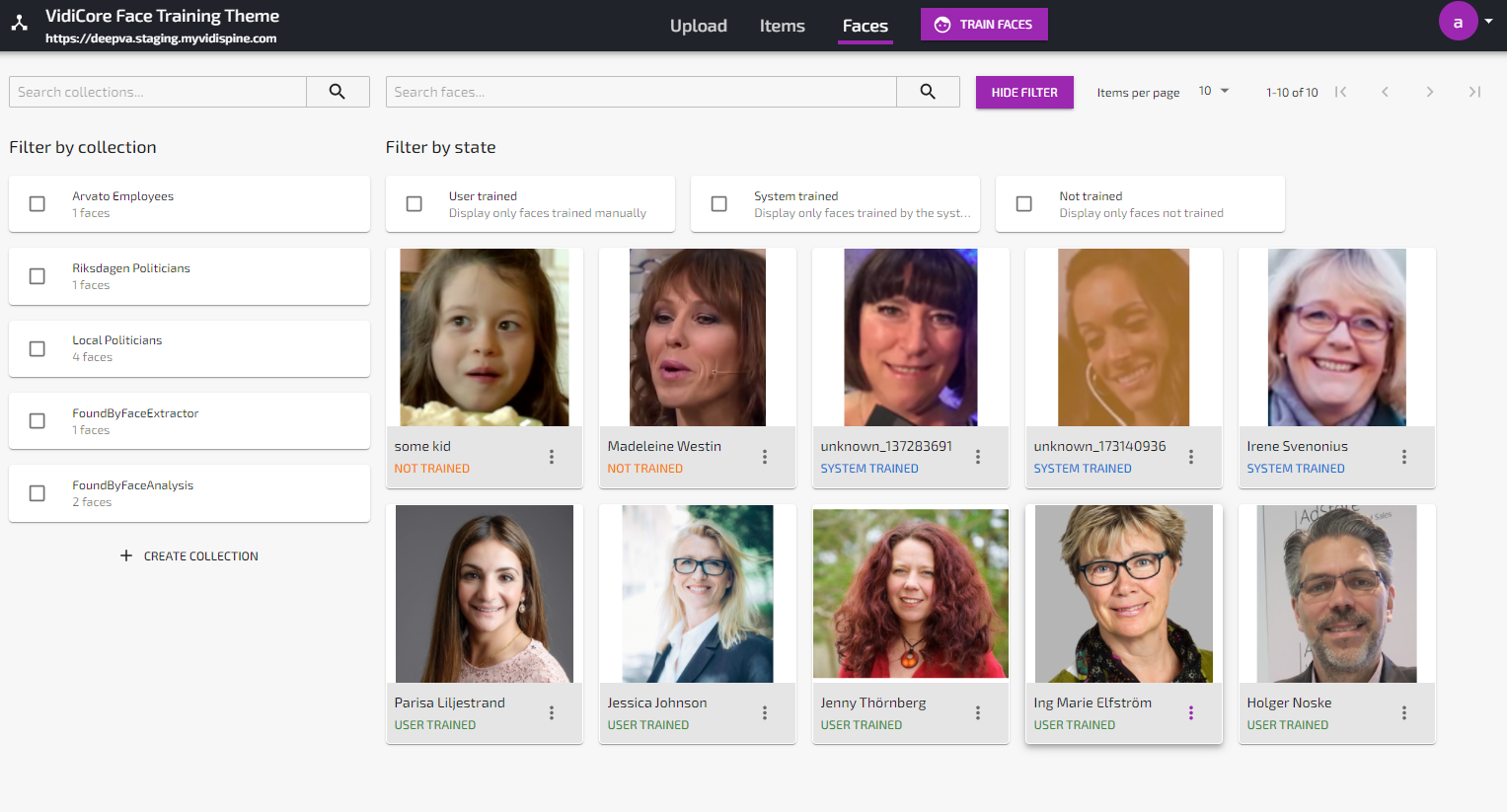Open the kebab menu on Holger Noske
Image resolution: width=1507 pixels, height=812 pixels.
tap(1403, 712)
